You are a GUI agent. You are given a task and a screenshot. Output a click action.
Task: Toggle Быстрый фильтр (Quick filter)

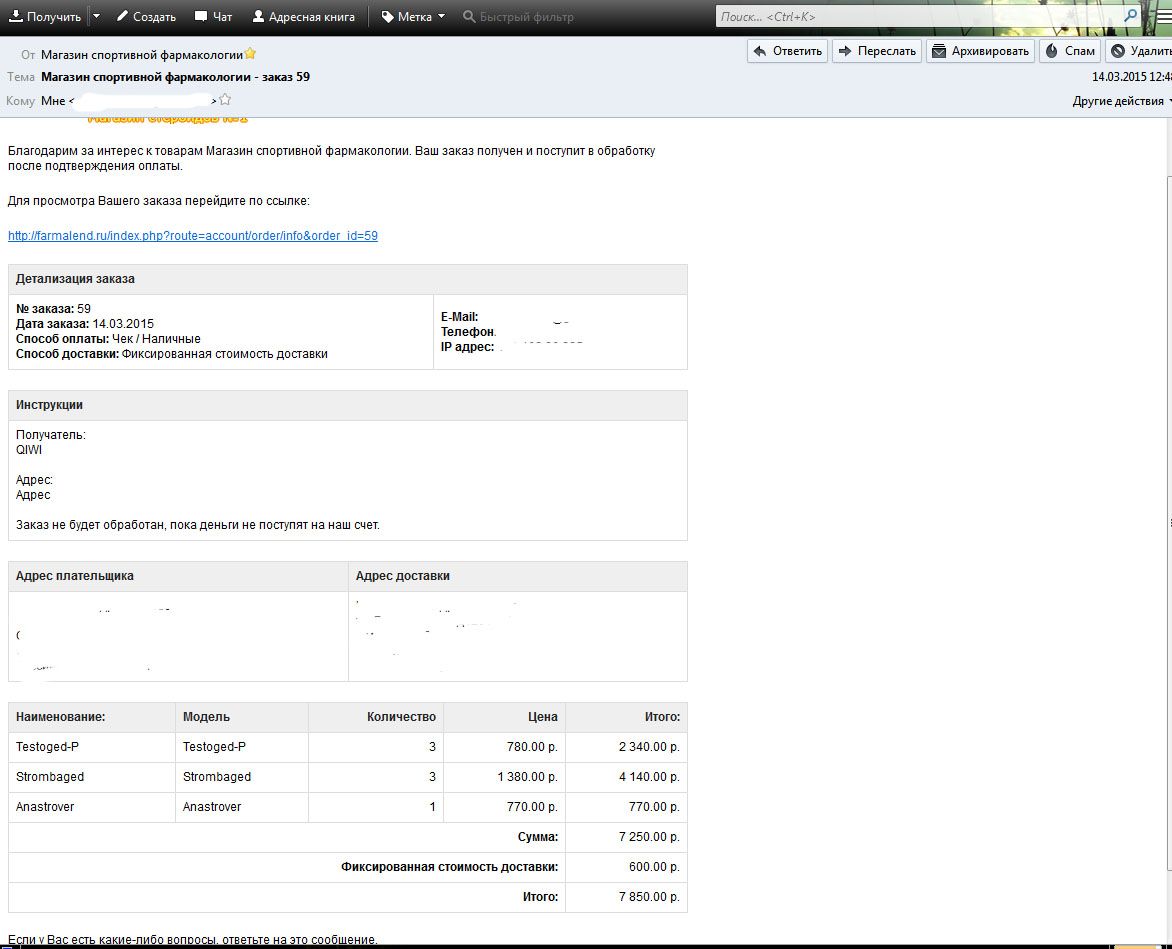518,17
